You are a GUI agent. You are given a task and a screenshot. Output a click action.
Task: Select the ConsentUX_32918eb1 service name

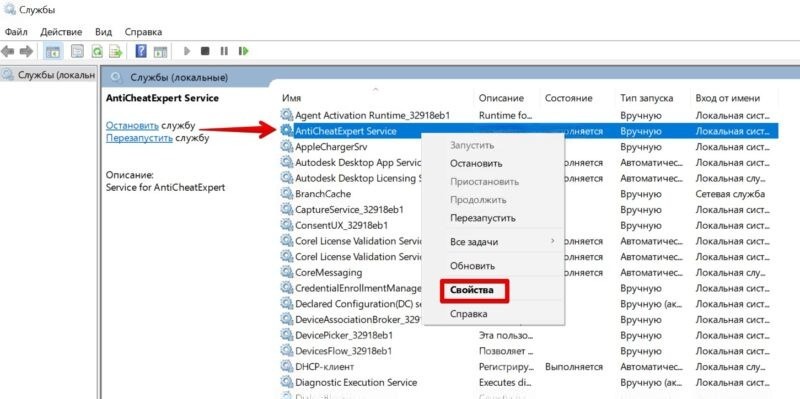point(341,225)
